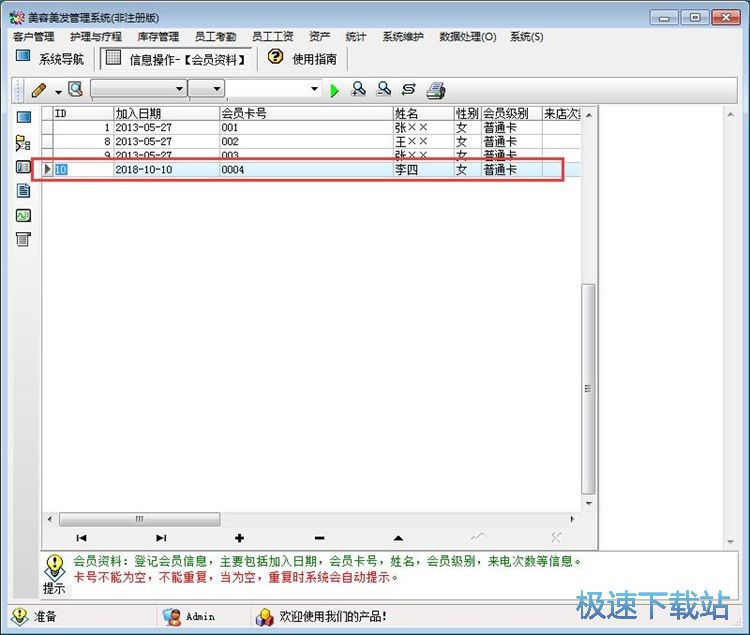Go to last record navigator button
The height and width of the screenshot is (635, 750).
[161, 538]
